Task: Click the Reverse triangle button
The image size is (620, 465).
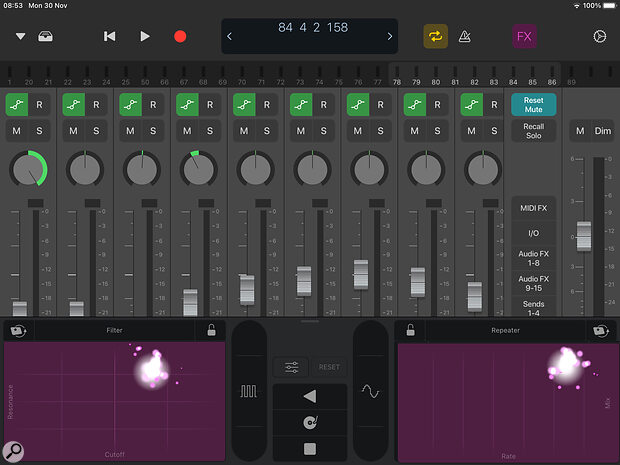Action: (x=310, y=396)
